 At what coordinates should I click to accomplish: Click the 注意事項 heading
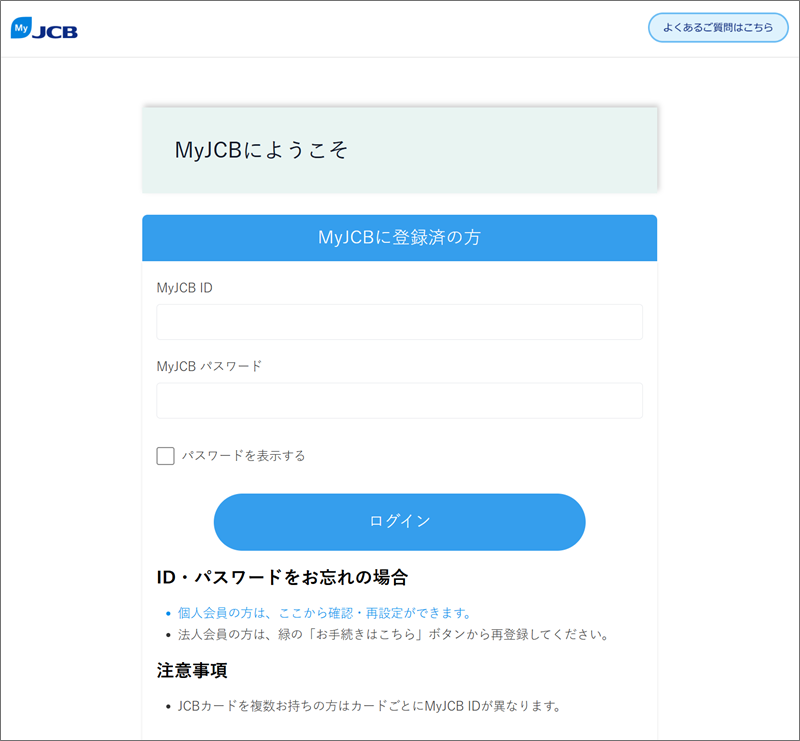192,670
